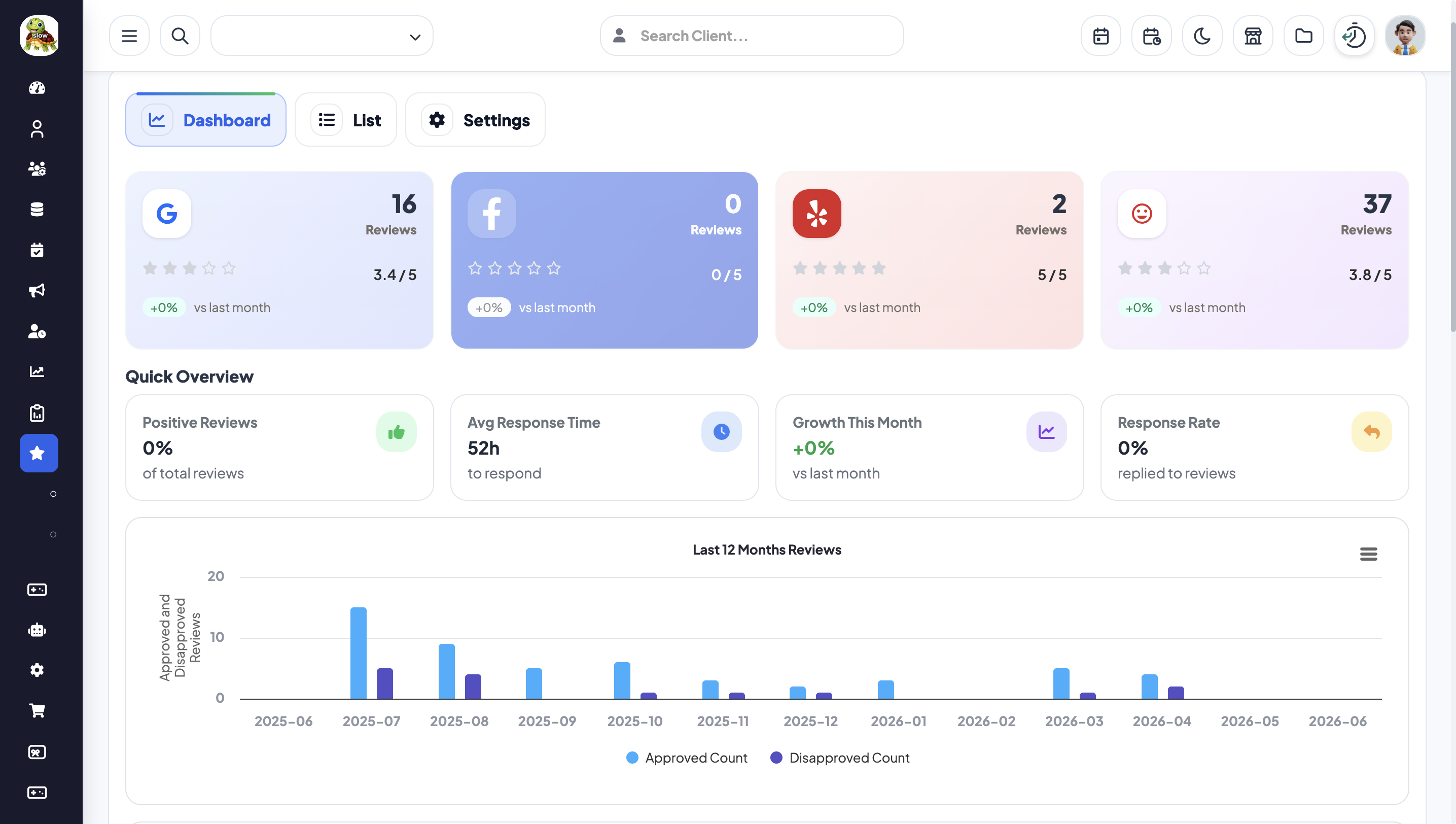Open the user clock sidebar icon

click(38, 331)
